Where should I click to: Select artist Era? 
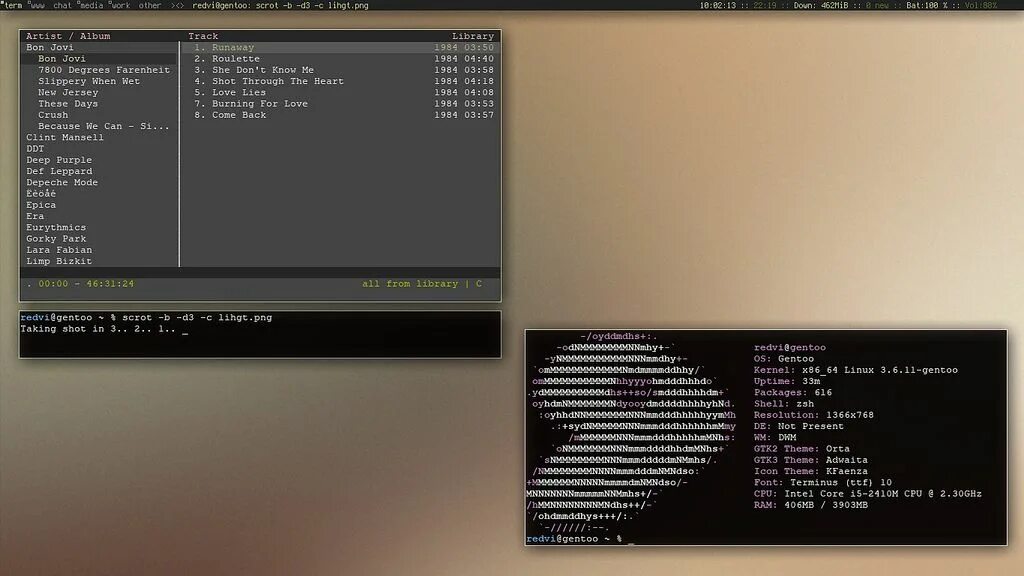coord(99,216)
